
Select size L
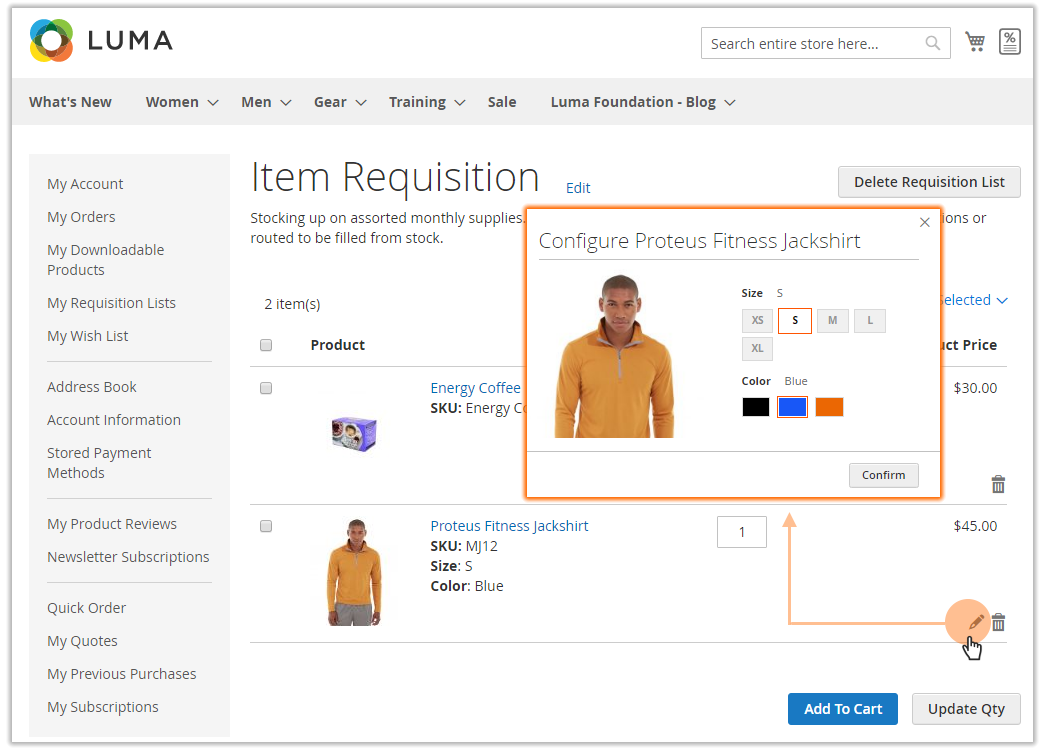click(x=870, y=320)
